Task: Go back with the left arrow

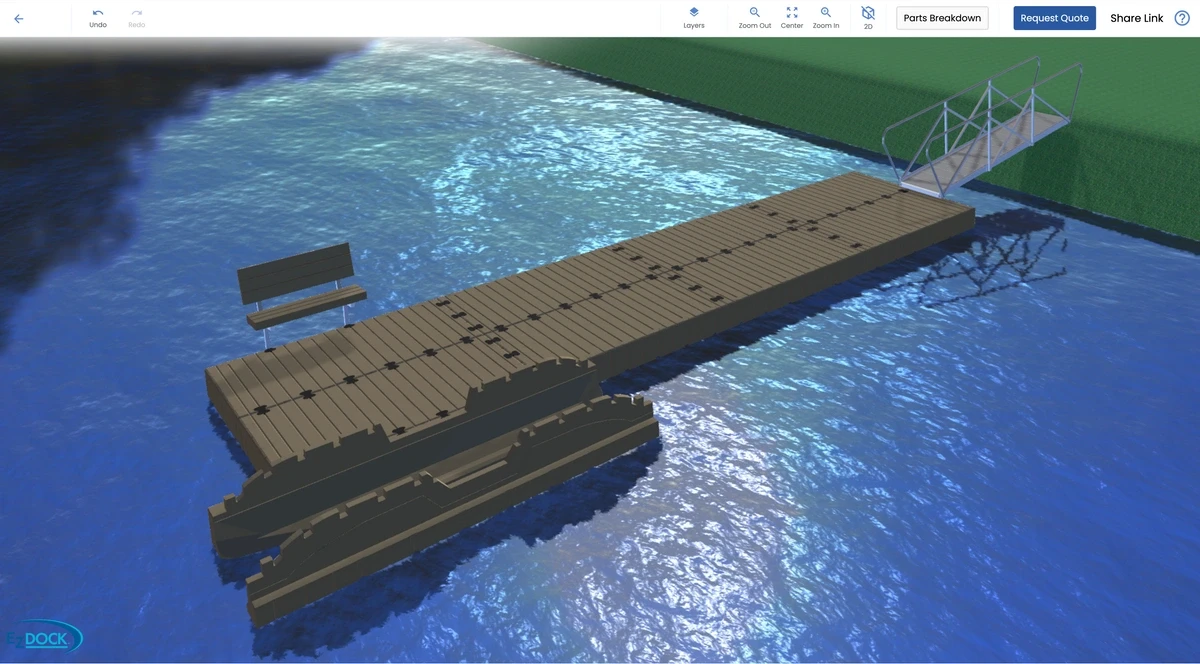Action: point(18,18)
